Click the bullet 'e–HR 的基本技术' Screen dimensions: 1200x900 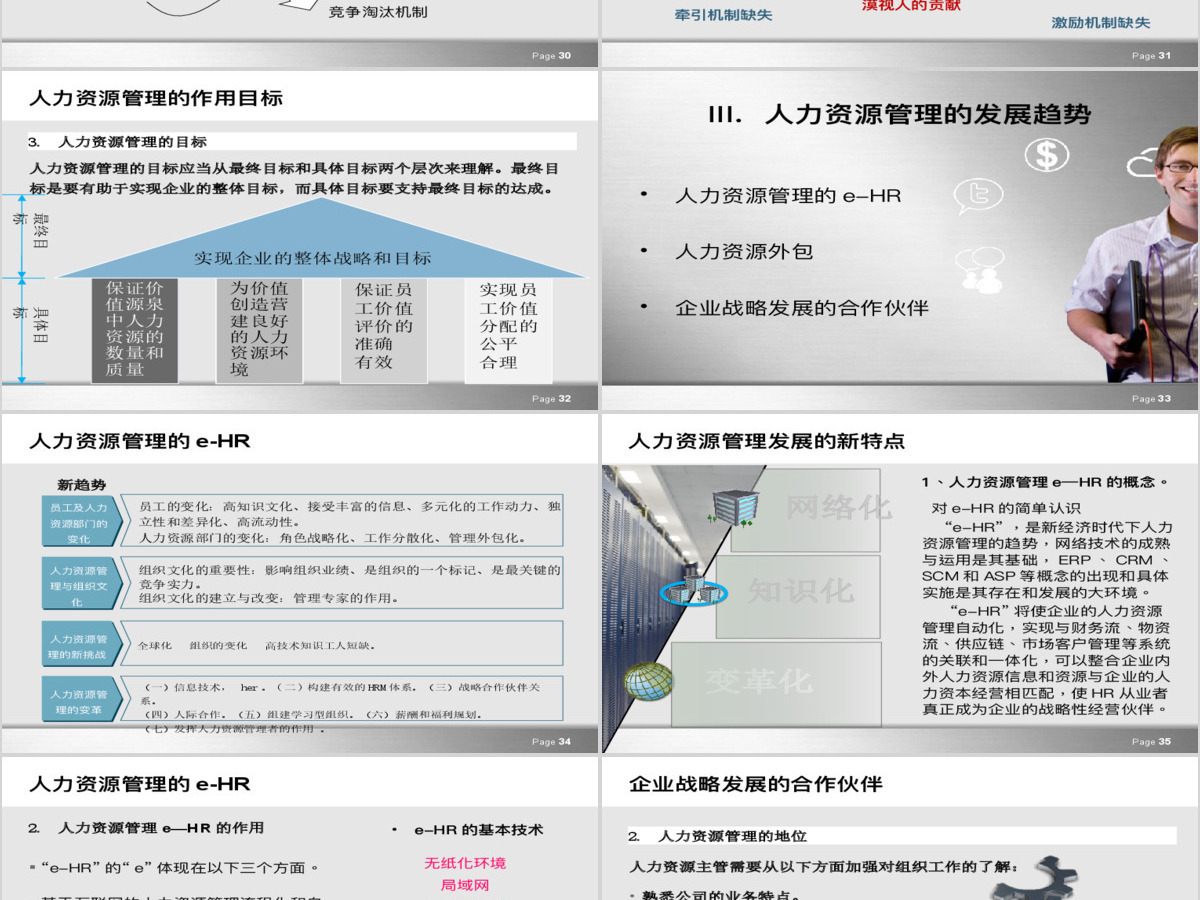click(478, 830)
